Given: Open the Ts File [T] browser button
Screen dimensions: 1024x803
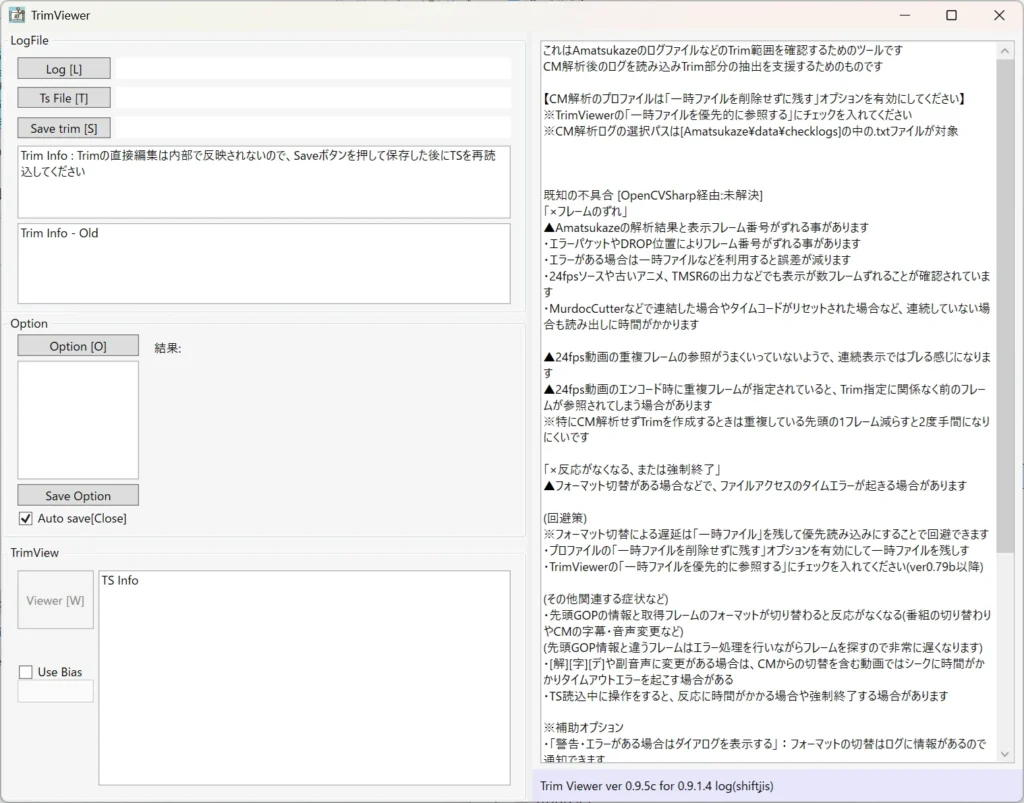Looking at the screenshot, I should coord(64,98).
